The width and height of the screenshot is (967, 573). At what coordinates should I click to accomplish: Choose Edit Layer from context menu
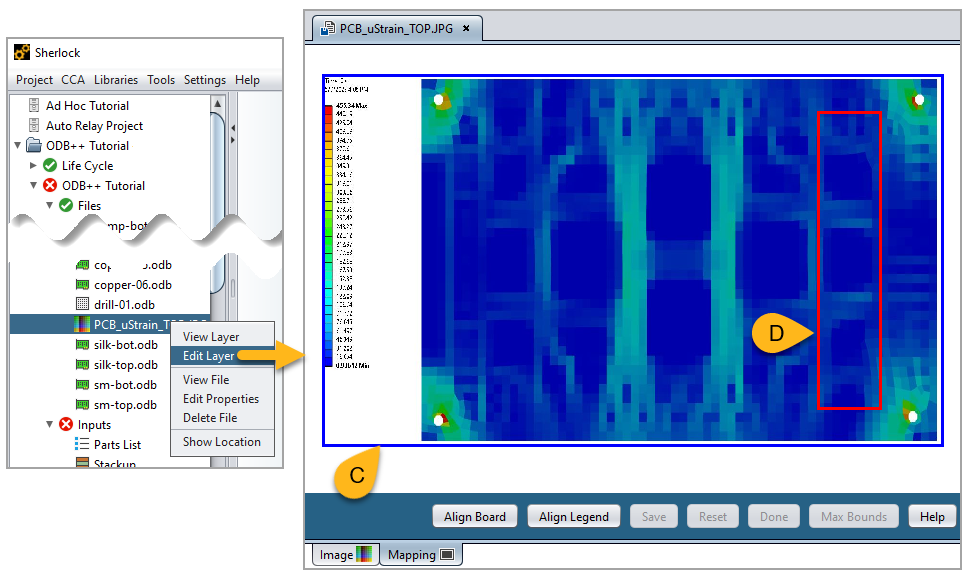209,355
